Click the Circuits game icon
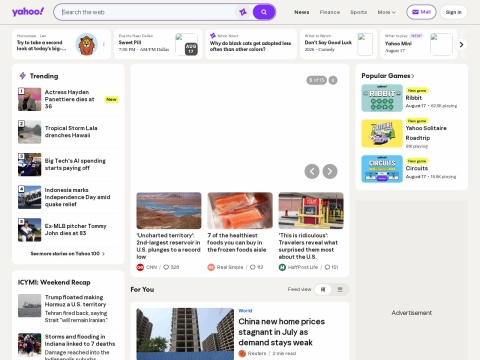 pyautogui.click(x=382, y=169)
